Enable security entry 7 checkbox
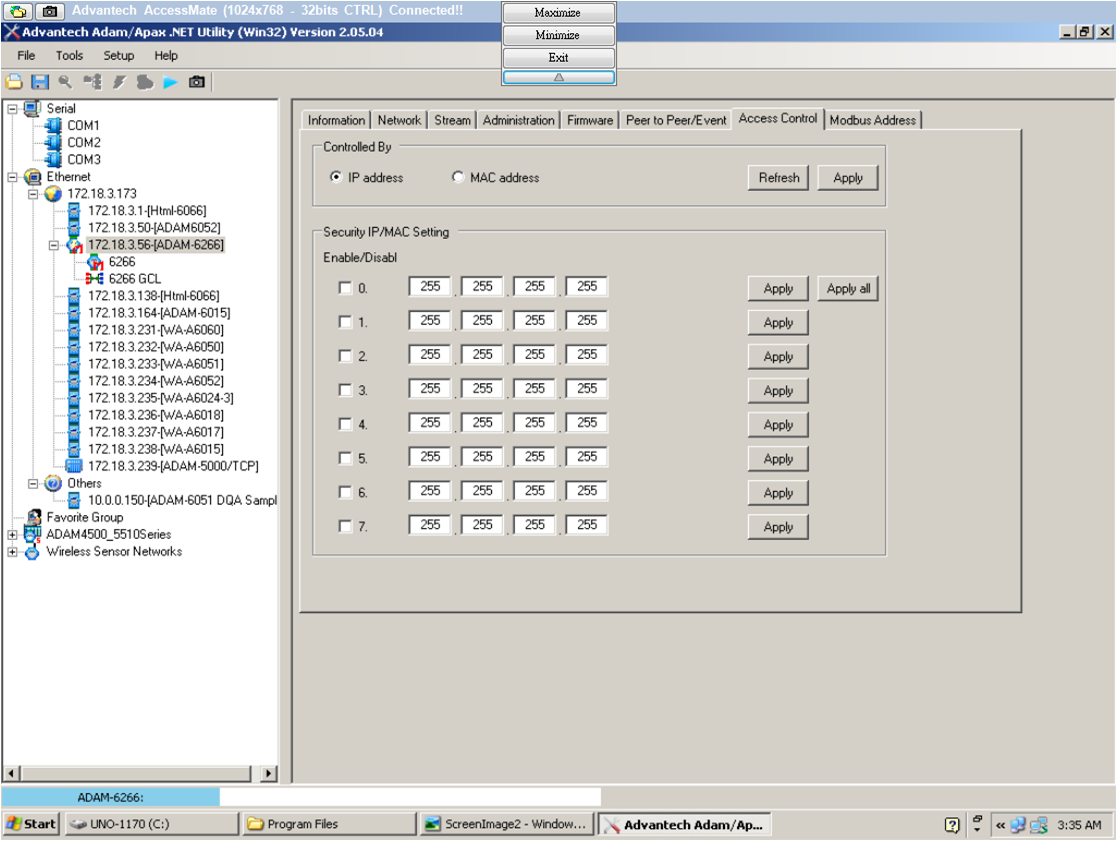 pyautogui.click(x=346, y=526)
